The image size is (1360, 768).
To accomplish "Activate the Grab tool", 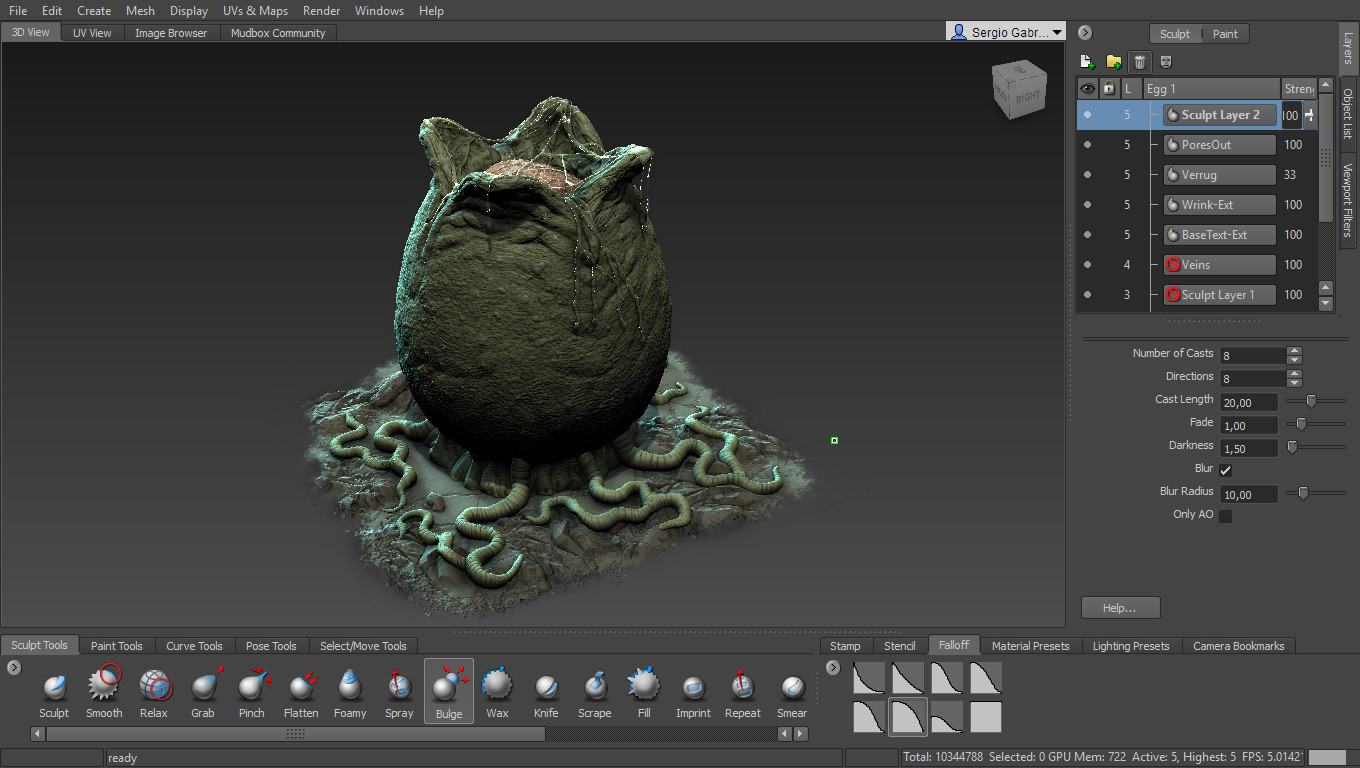I will point(202,692).
